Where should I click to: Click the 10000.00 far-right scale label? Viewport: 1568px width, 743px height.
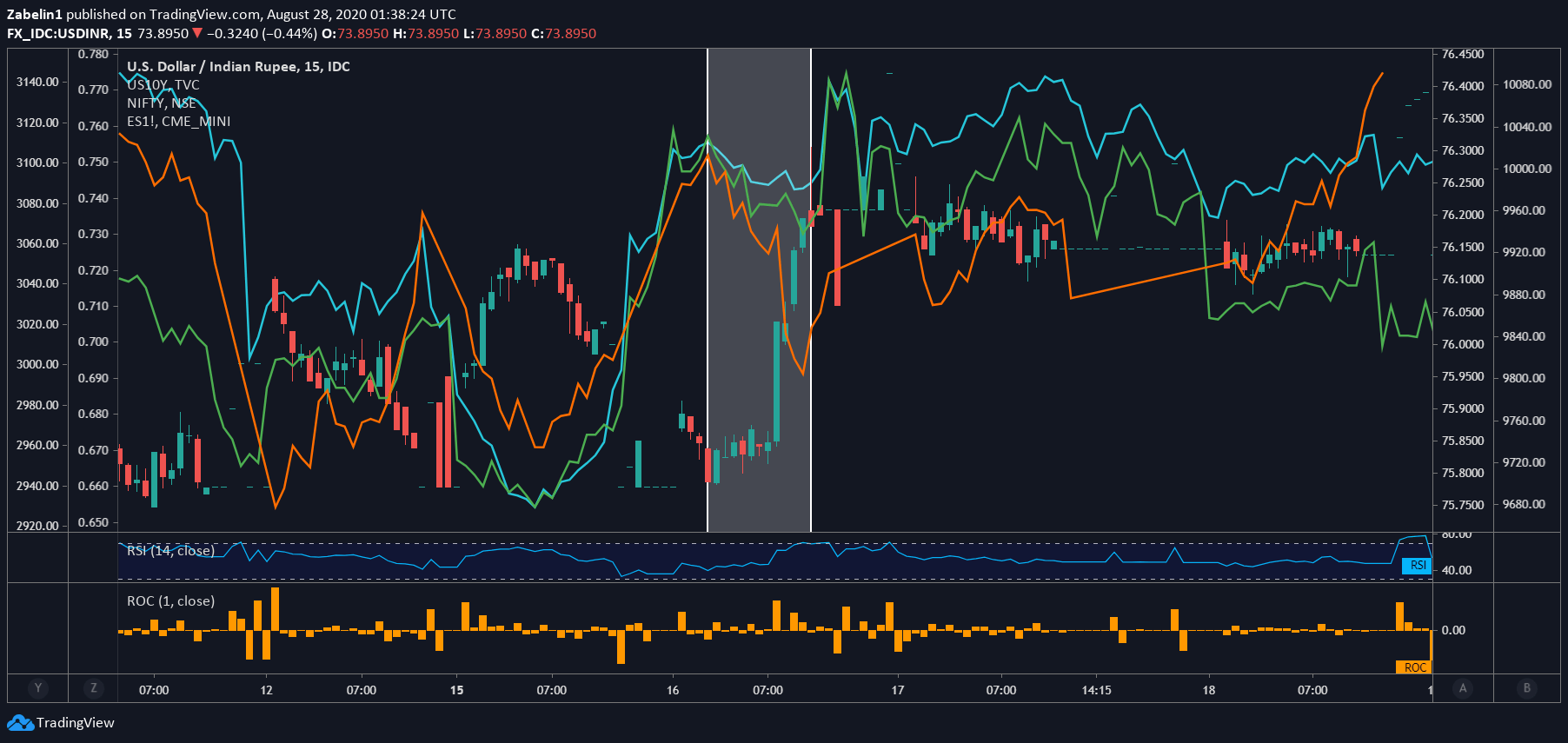click(x=1527, y=169)
